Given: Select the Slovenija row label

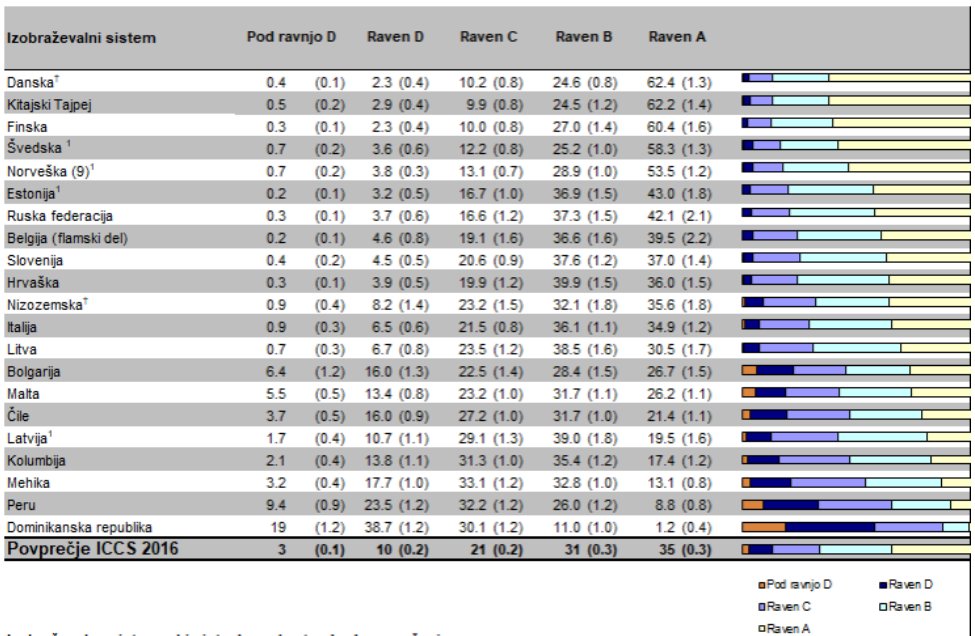Looking at the screenshot, I should (x=34, y=260).
